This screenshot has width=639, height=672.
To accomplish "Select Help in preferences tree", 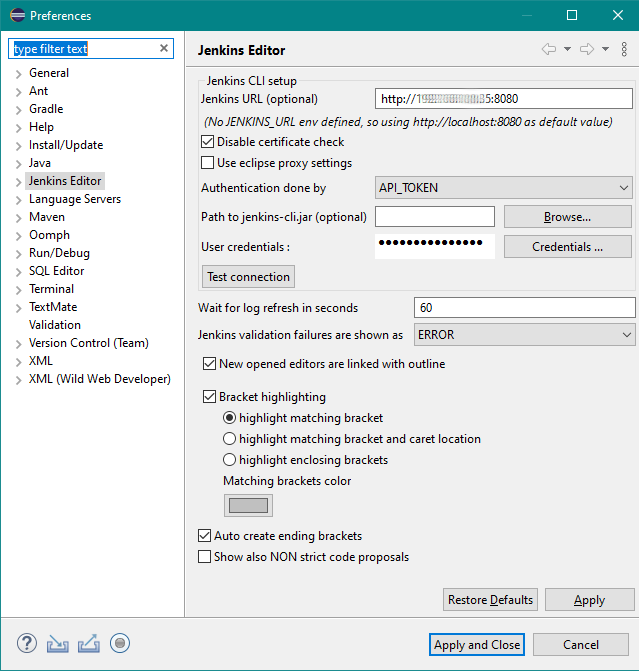I will point(41,127).
